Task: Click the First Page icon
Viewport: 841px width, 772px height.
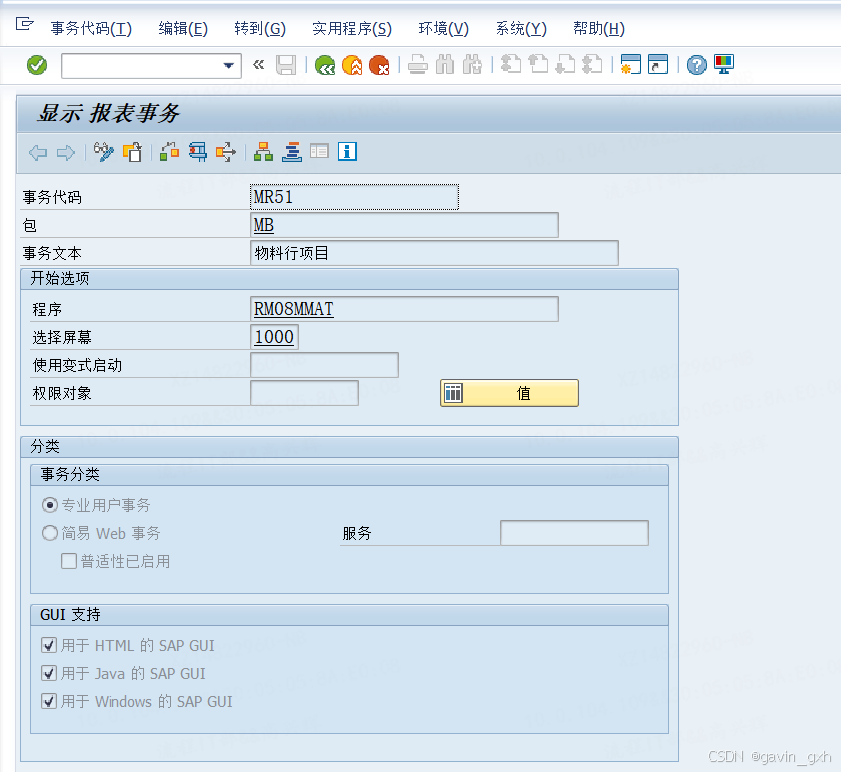Action: point(511,65)
